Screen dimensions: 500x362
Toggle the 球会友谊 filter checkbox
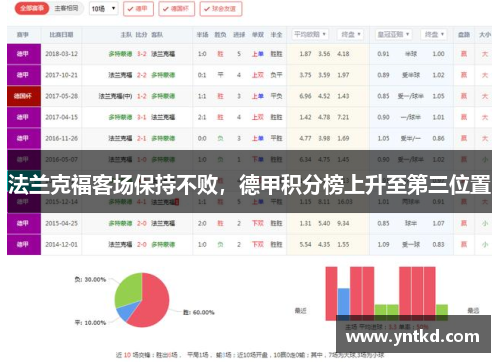click(221, 9)
